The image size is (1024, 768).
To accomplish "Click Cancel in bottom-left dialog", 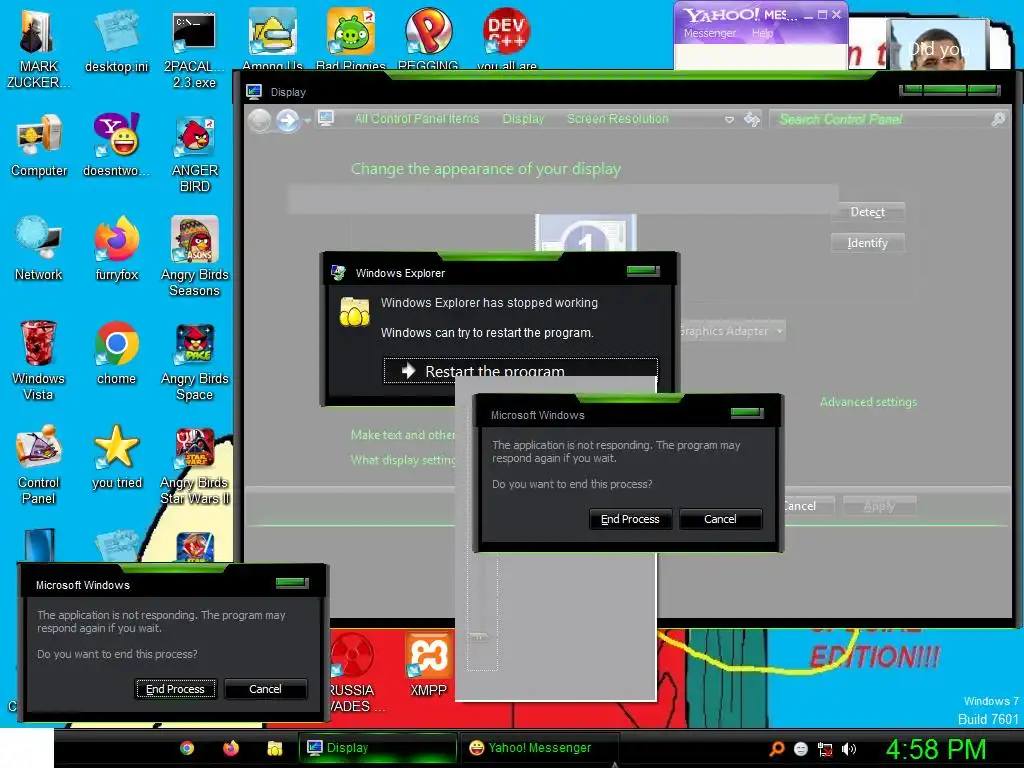I will click(265, 689).
